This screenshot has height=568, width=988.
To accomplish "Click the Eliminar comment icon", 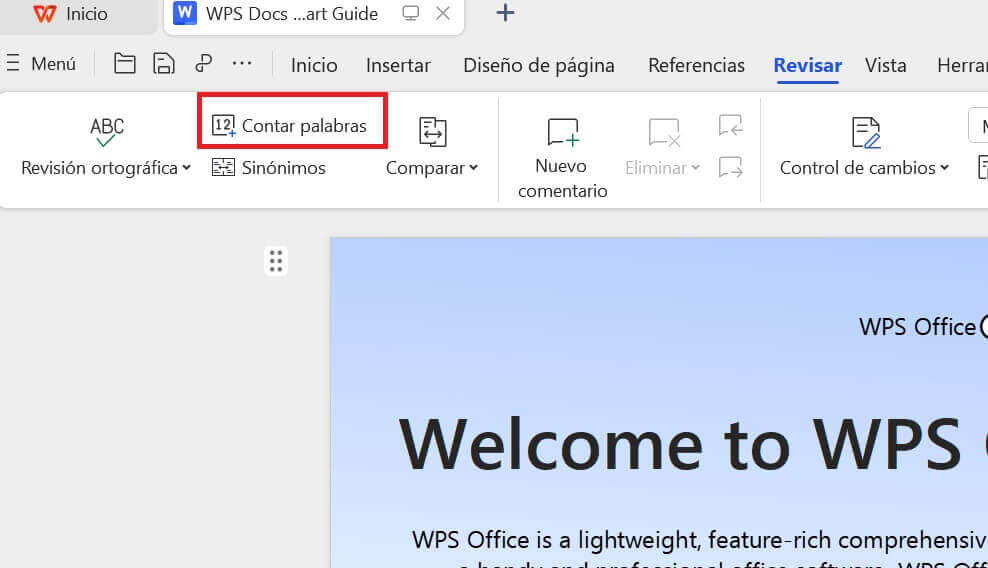I will (x=664, y=132).
